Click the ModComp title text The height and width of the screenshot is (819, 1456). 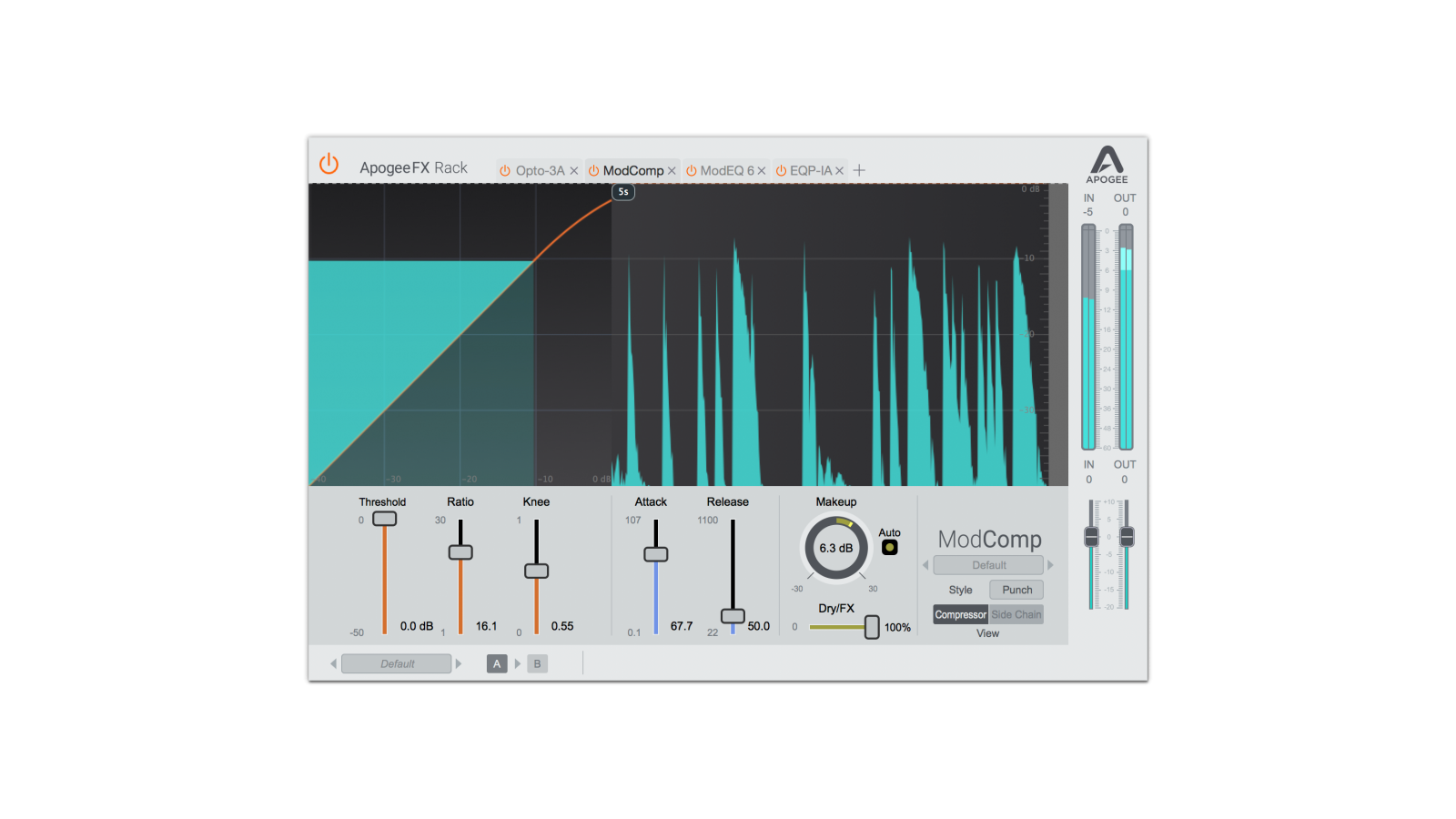click(x=989, y=540)
